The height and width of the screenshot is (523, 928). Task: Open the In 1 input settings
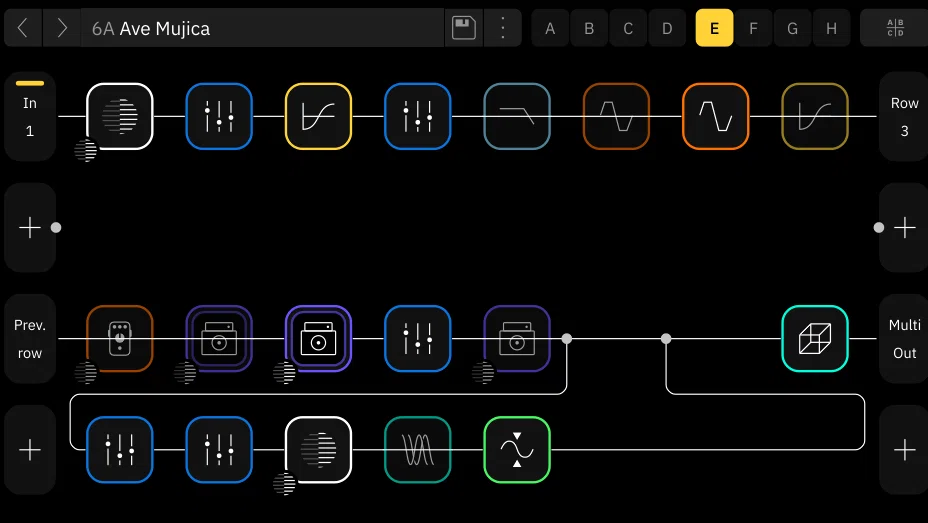pyautogui.click(x=30, y=117)
